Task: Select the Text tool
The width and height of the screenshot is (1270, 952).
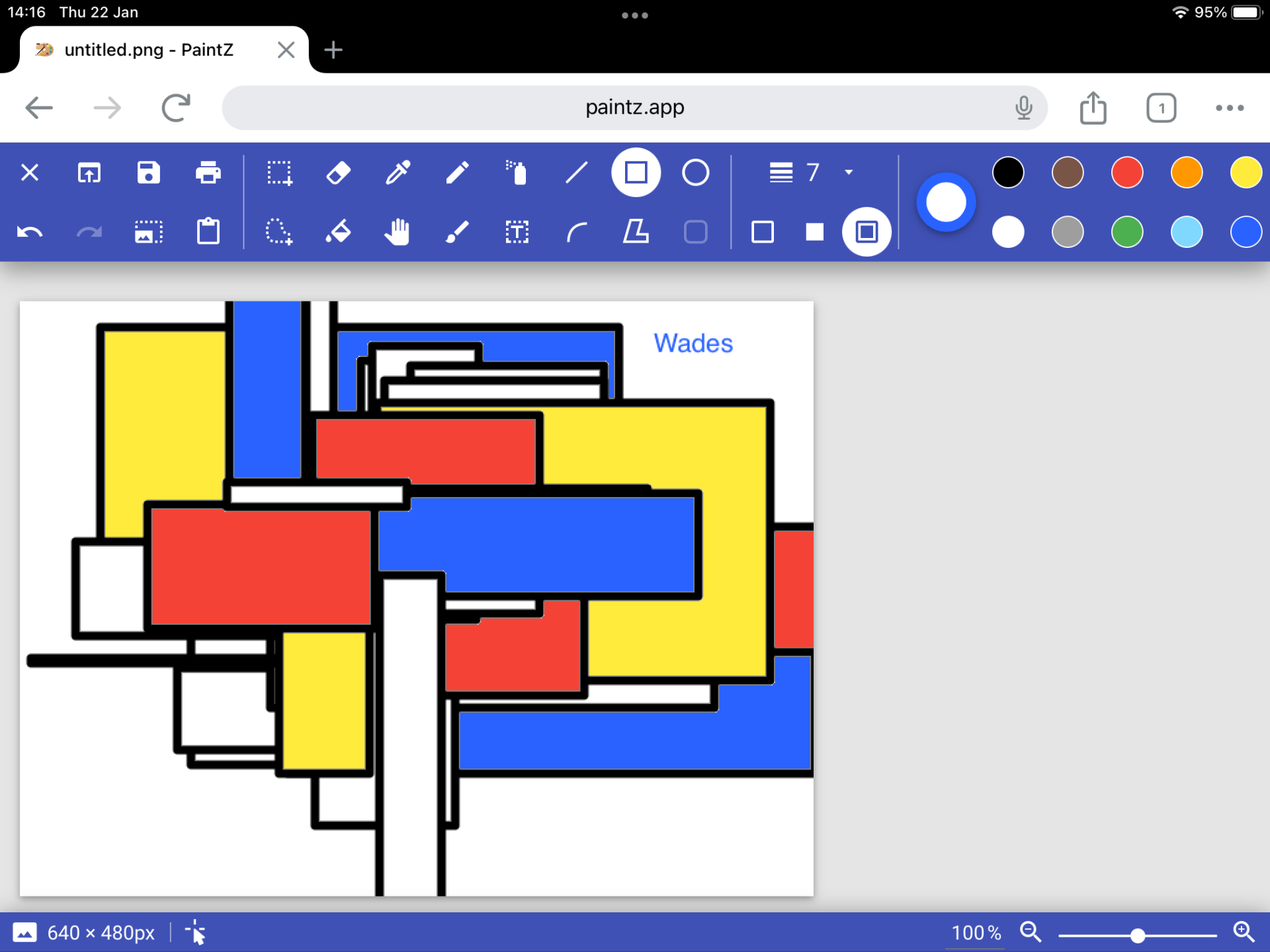Action: click(517, 232)
